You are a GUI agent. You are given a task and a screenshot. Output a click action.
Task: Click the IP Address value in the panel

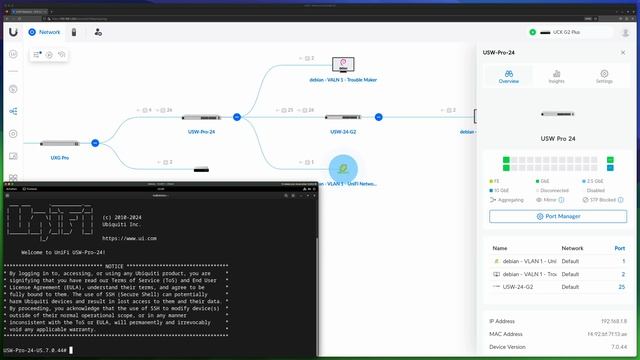pos(613,321)
